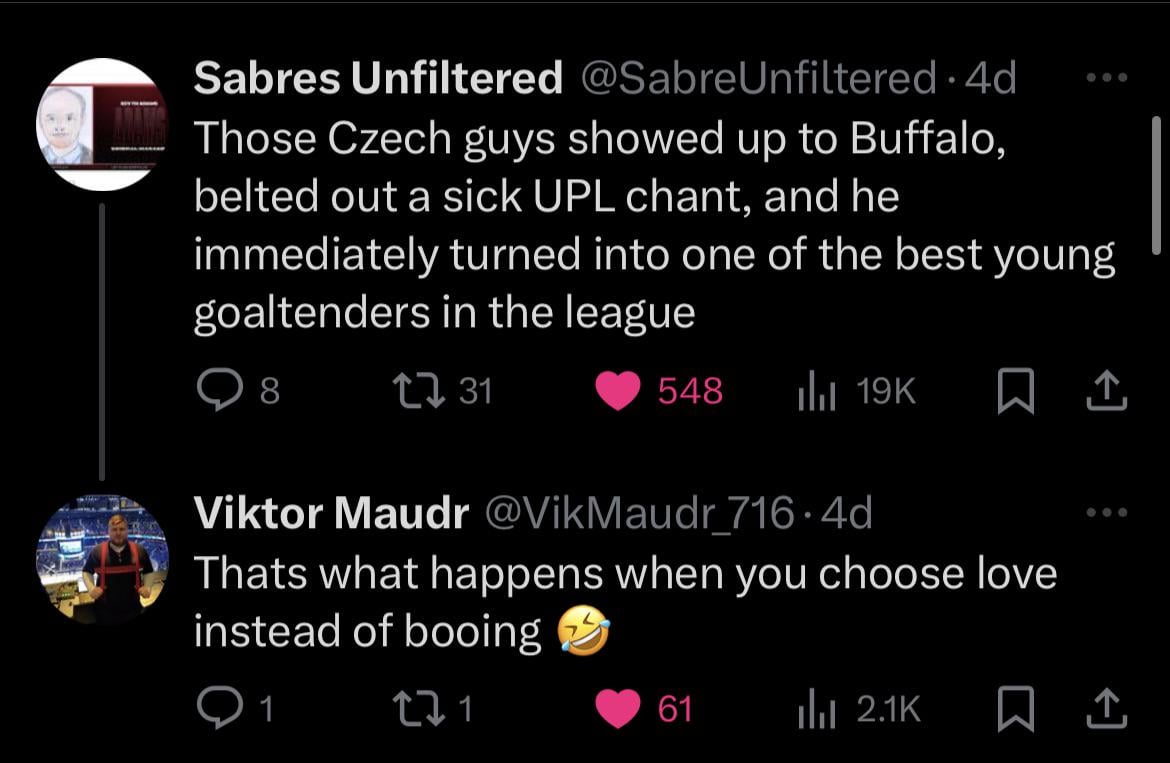Bookmark Viktor Maudr's reply

pos(1016,709)
